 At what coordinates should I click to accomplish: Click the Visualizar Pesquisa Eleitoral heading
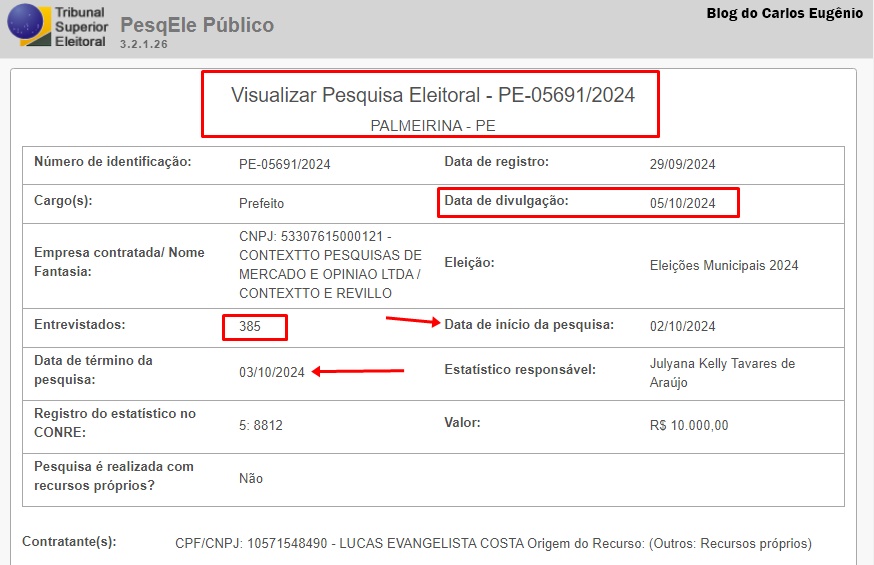[433, 95]
